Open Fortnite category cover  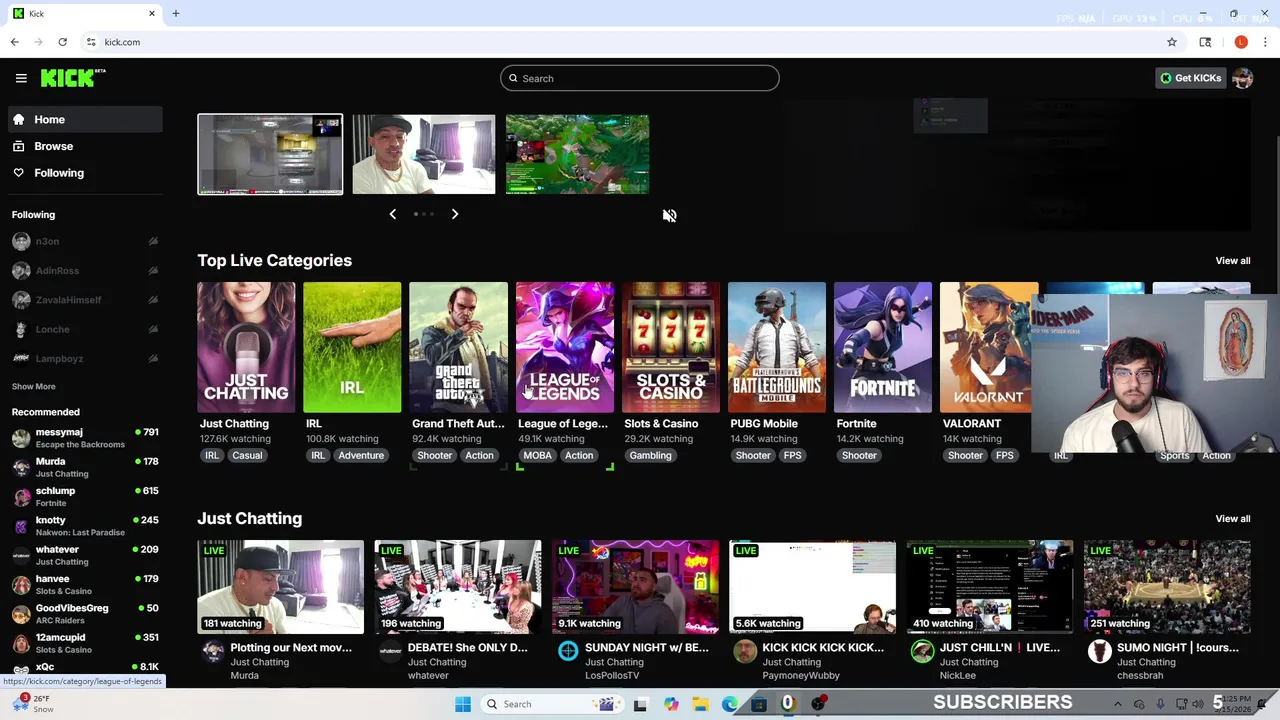click(x=883, y=347)
